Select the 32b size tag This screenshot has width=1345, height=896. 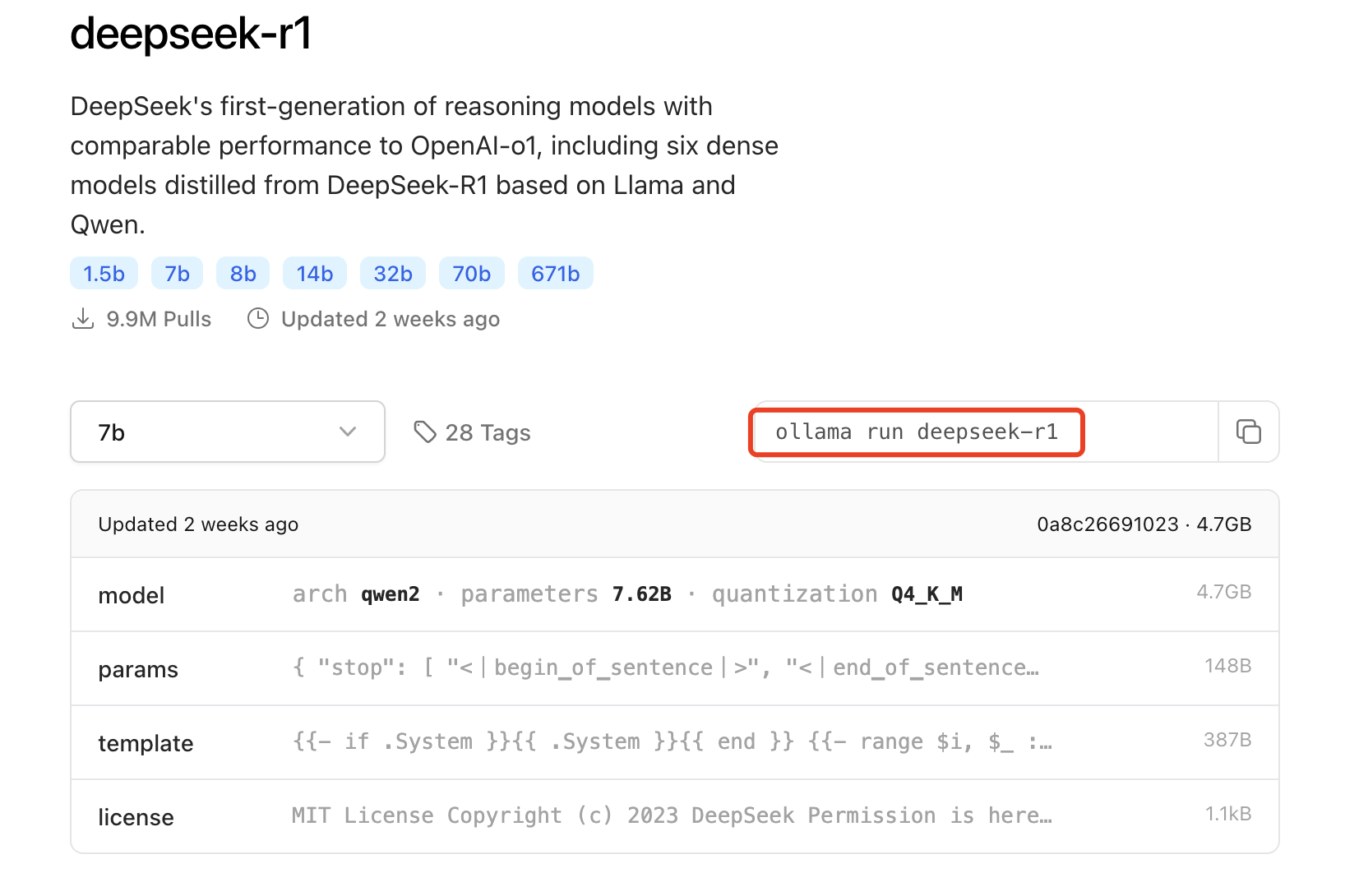click(393, 274)
